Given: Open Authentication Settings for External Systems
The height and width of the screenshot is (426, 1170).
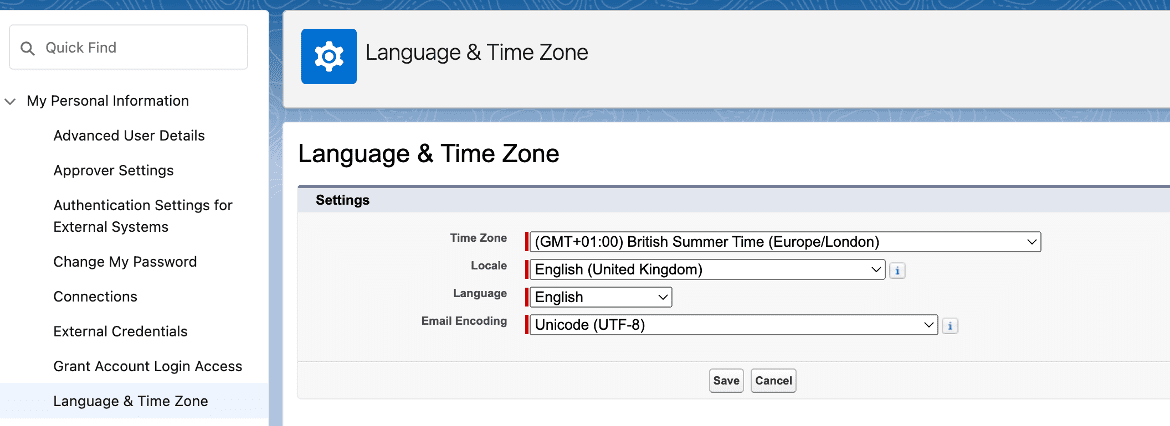Looking at the screenshot, I should click(x=142, y=216).
